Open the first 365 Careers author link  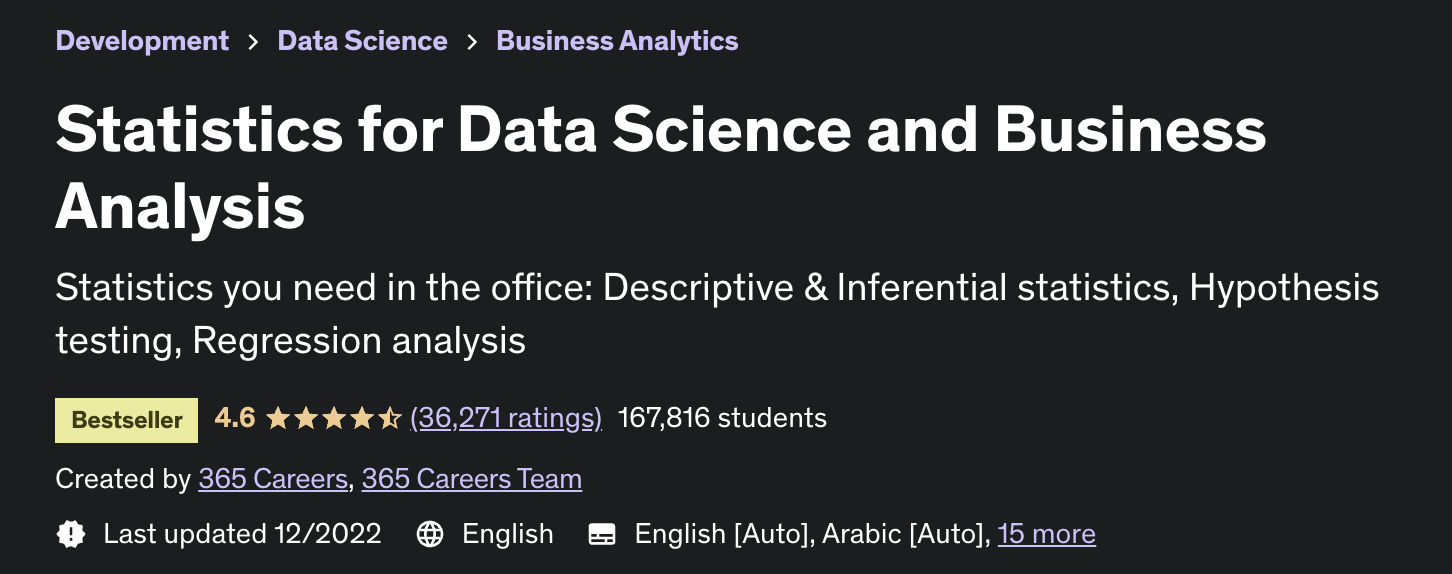point(273,479)
